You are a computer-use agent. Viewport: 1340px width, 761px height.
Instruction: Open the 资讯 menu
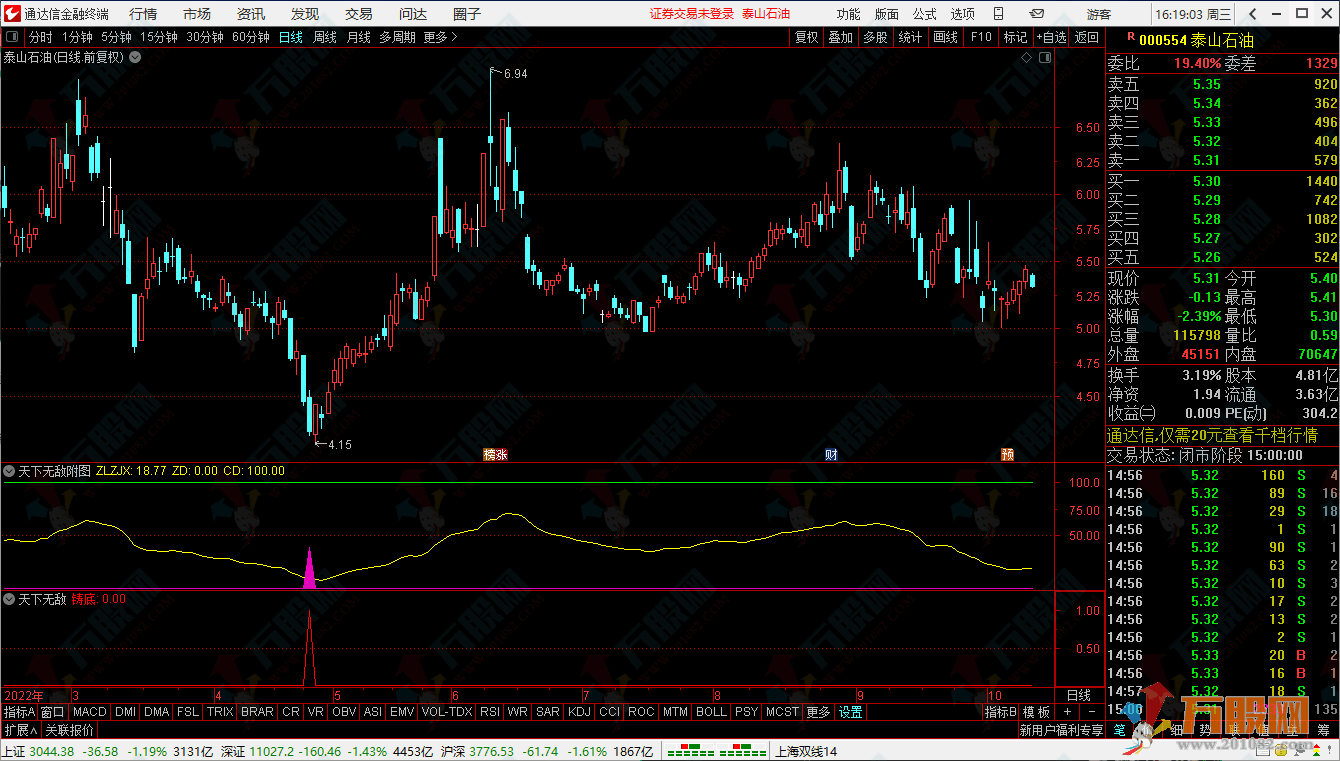click(251, 14)
